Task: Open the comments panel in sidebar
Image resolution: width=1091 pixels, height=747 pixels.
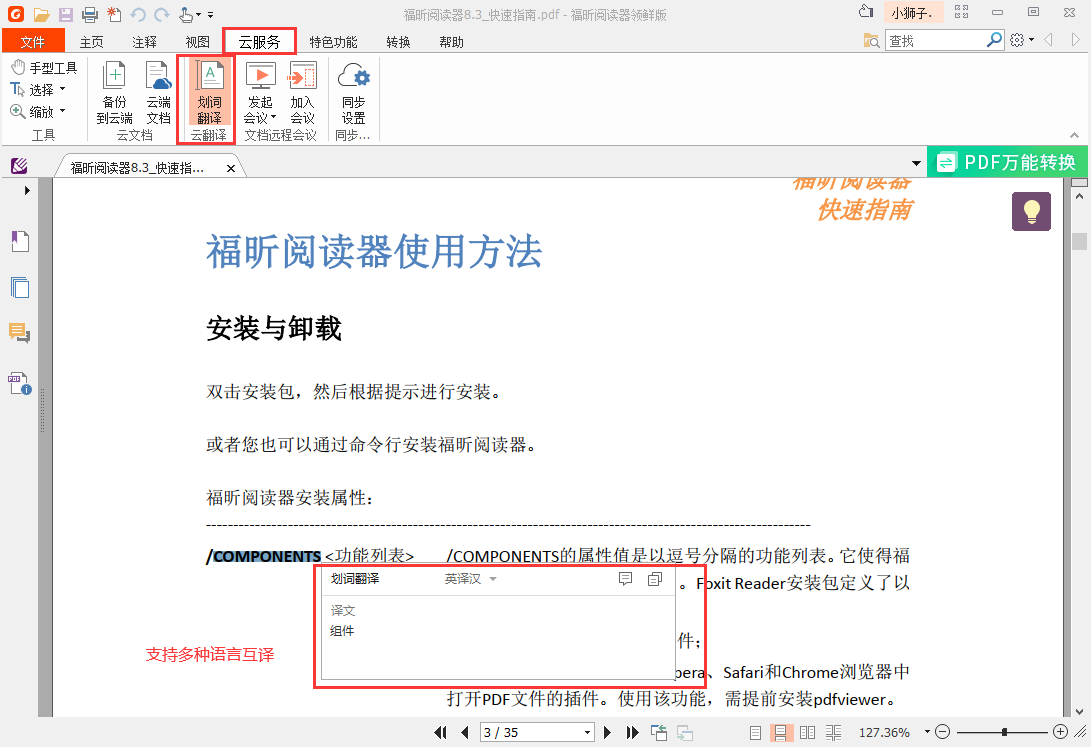Action: [19, 333]
